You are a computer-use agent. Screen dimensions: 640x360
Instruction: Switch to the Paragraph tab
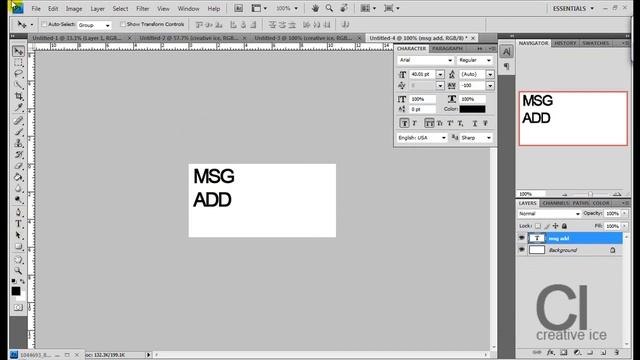(447, 49)
